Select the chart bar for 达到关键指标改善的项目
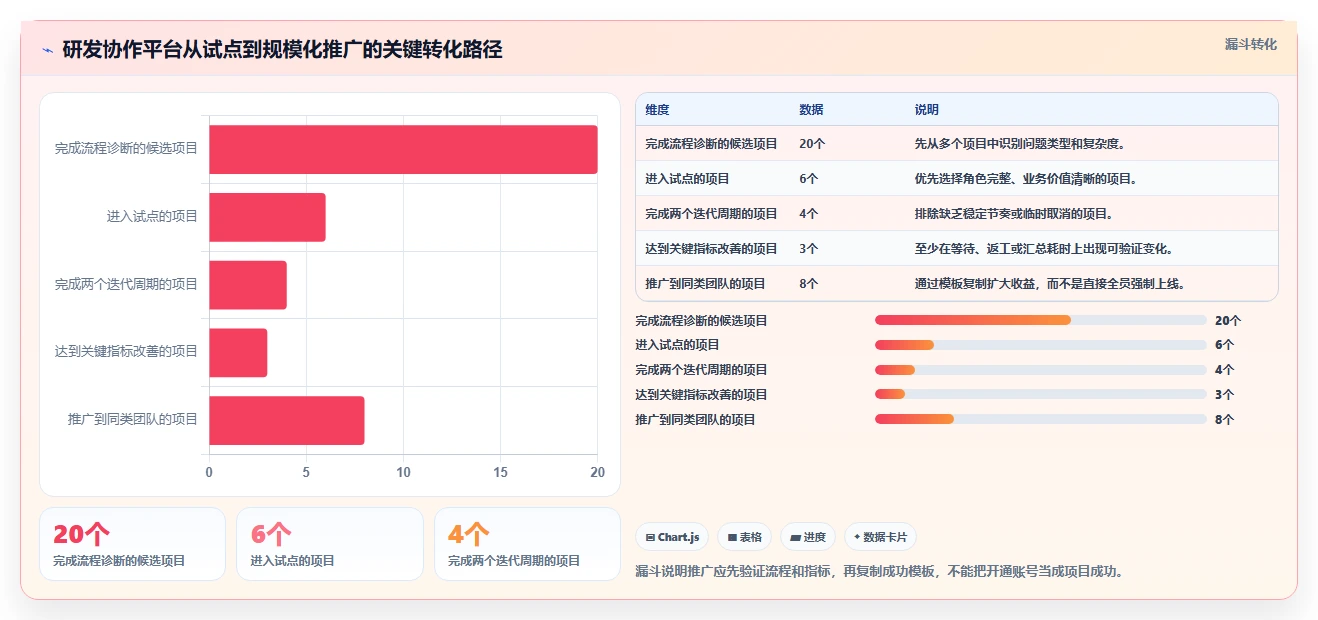The width and height of the screenshot is (1318, 620). pyautogui.click(x=238, y=352)
